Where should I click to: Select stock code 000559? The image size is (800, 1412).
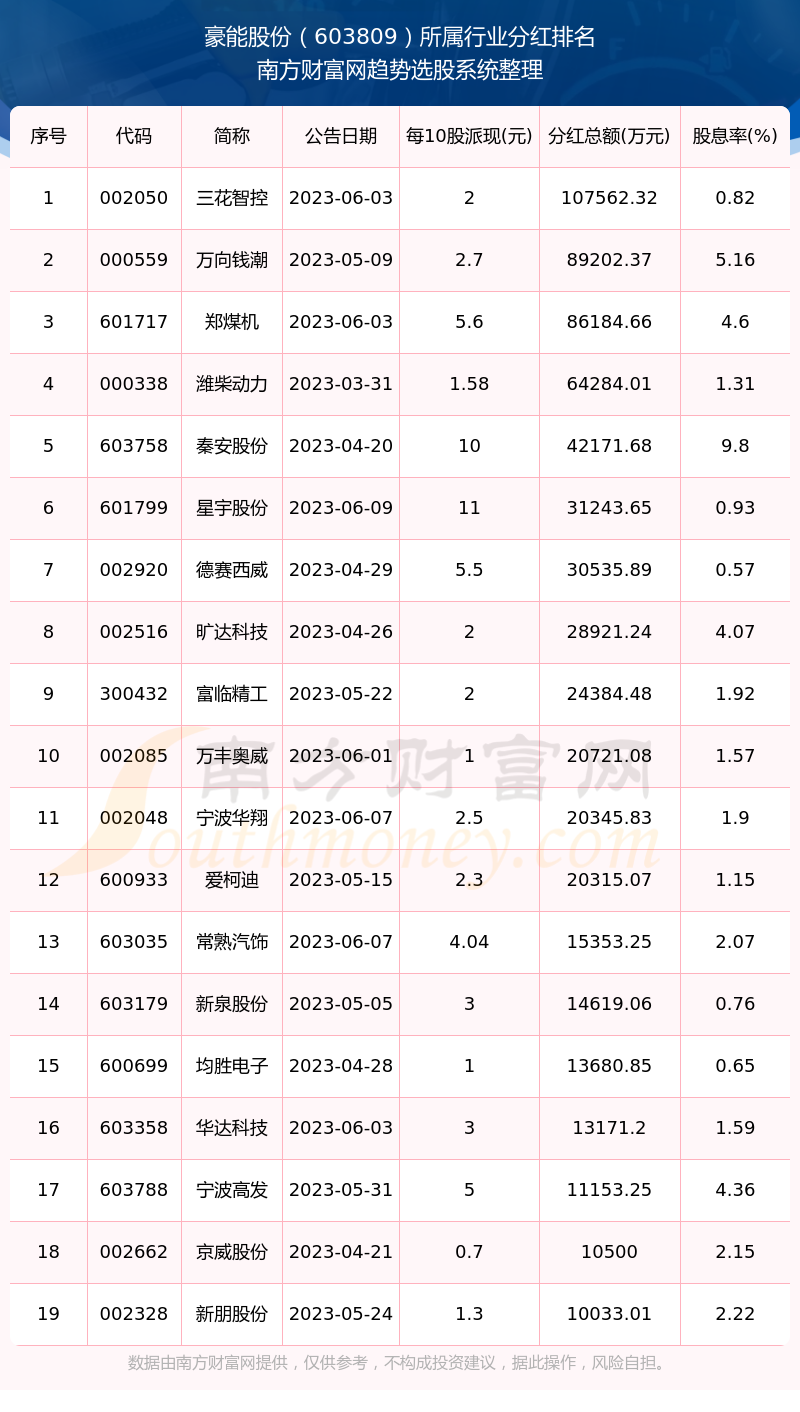click(134, 260)
